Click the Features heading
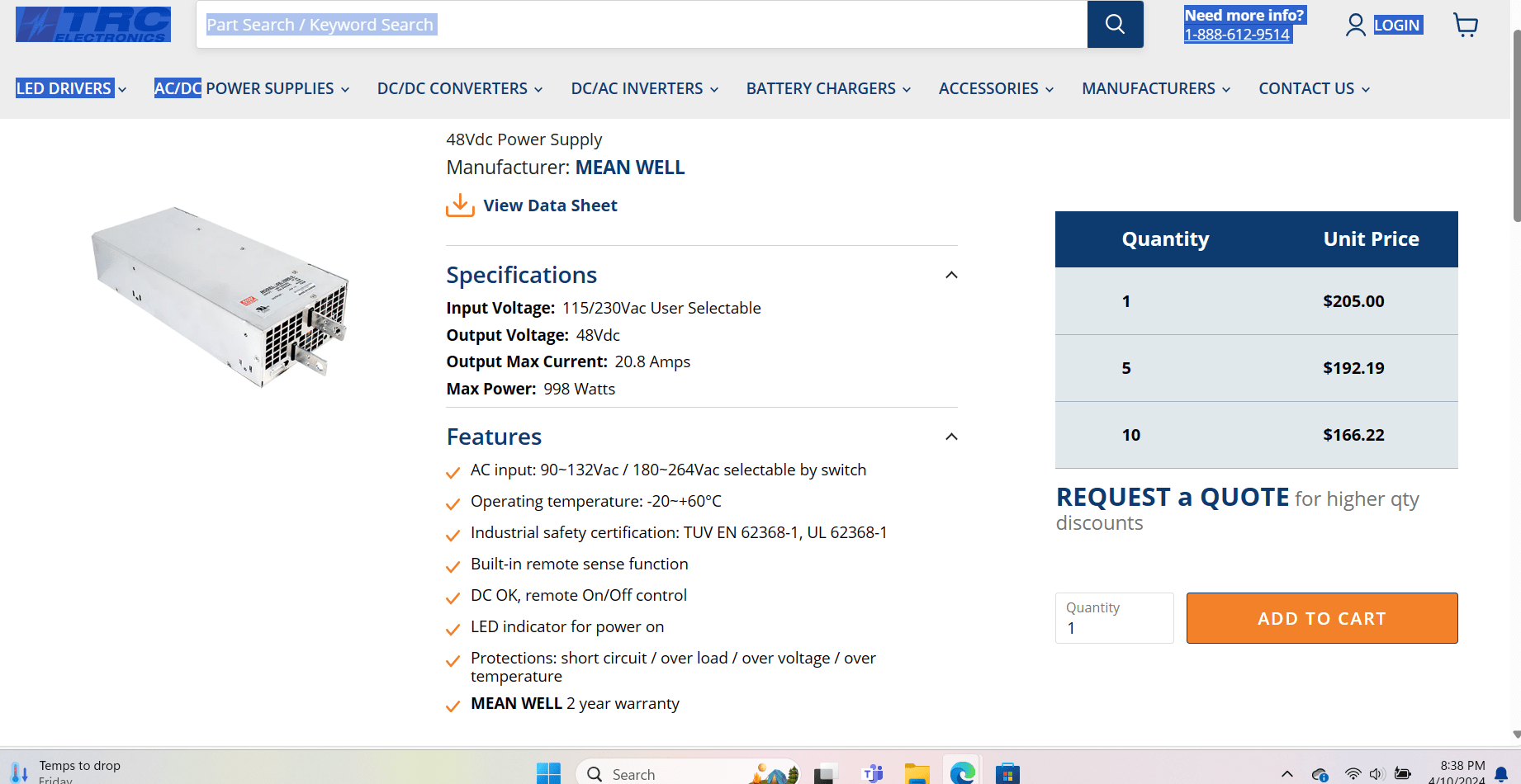This screenshot has height=784, width=1521. click(x=494, y=437)
